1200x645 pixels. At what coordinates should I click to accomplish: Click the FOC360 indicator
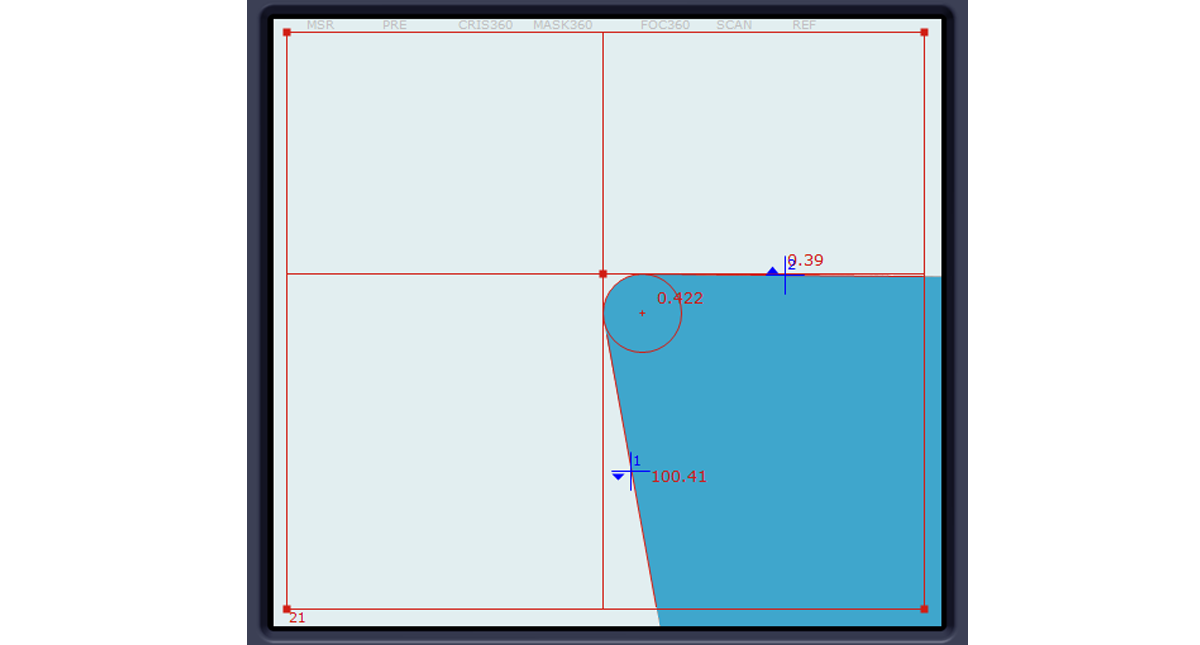click(x=665, y=25)
